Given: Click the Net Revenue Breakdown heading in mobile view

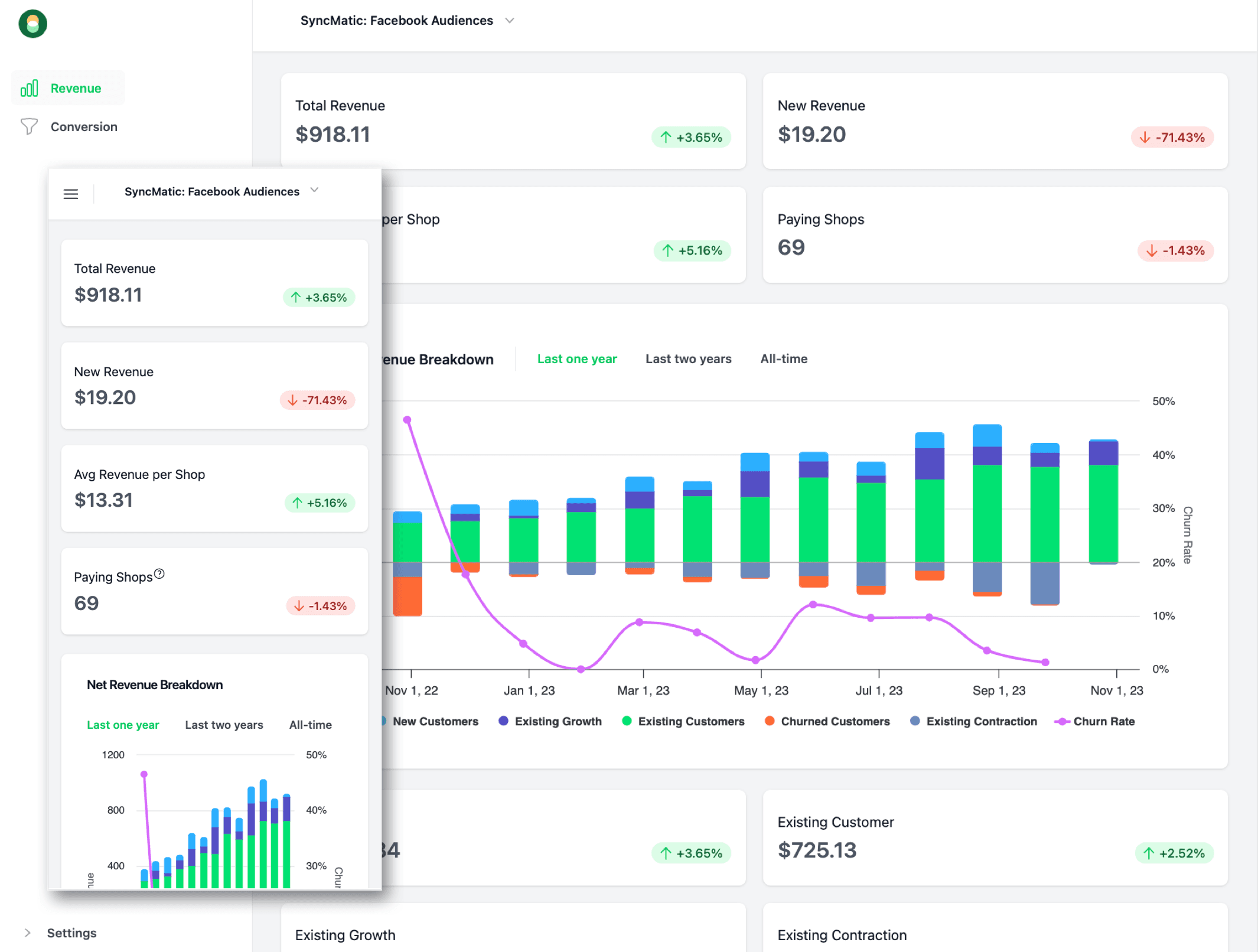Looking at the screenshot, I should tap(155, 684).
